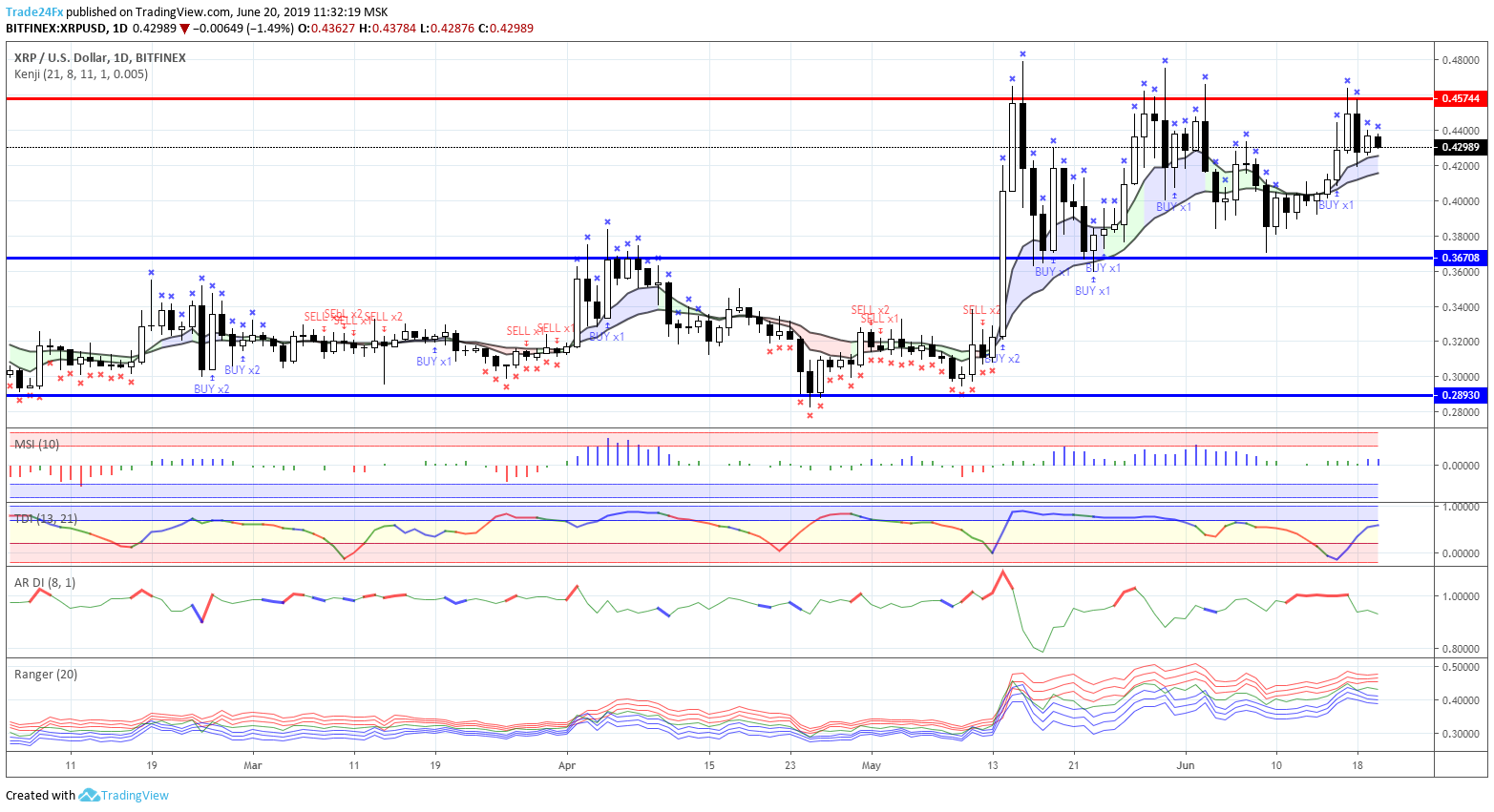Click the 15 date axis label

click(709, 765)
